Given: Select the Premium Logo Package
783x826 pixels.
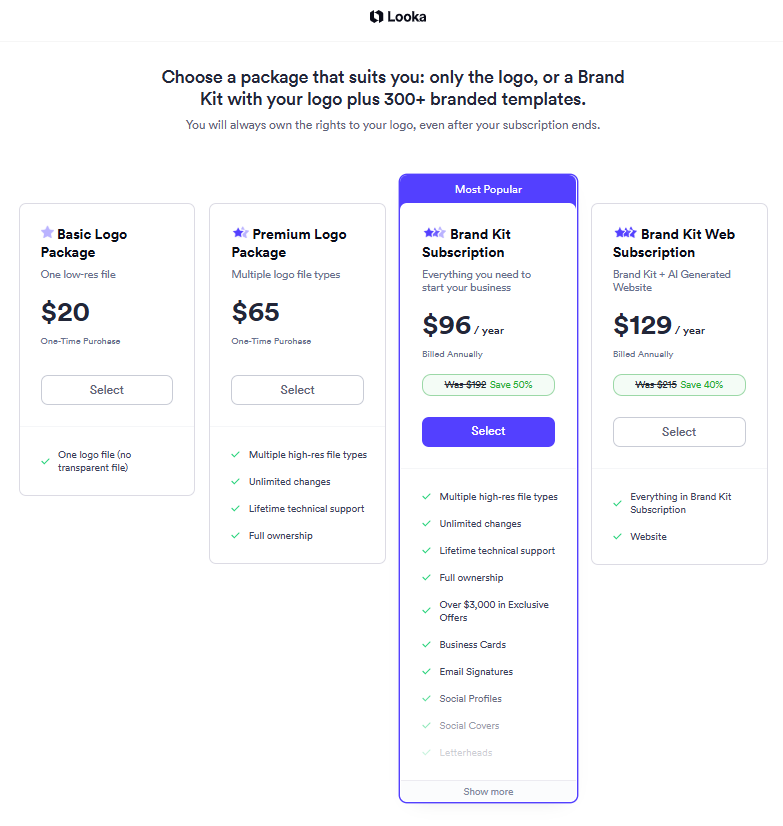Looking at the screenshot, I should 297,390.
